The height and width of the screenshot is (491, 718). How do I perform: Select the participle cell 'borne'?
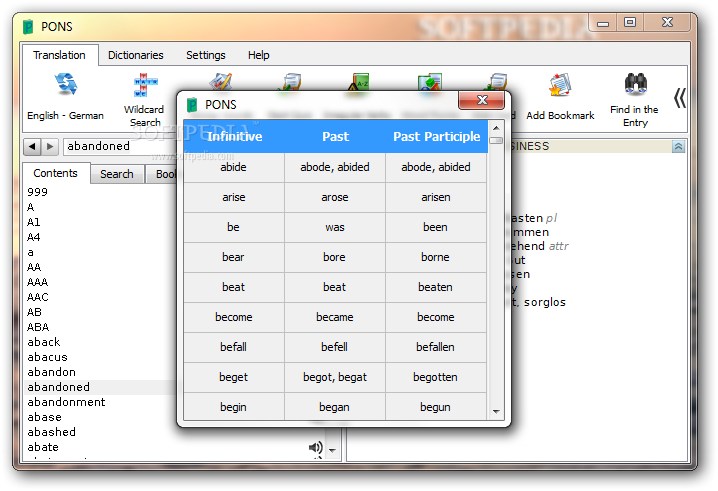(x=436, y=257)
